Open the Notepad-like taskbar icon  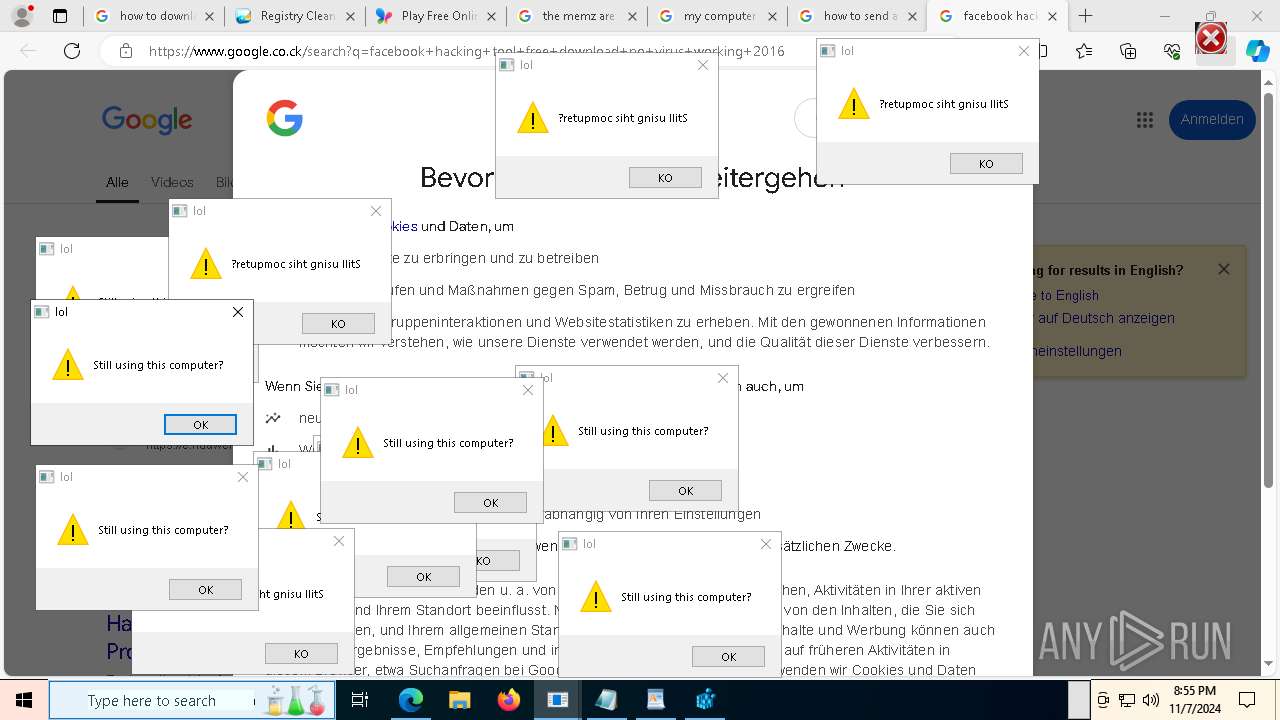click(x=606, y=700)
